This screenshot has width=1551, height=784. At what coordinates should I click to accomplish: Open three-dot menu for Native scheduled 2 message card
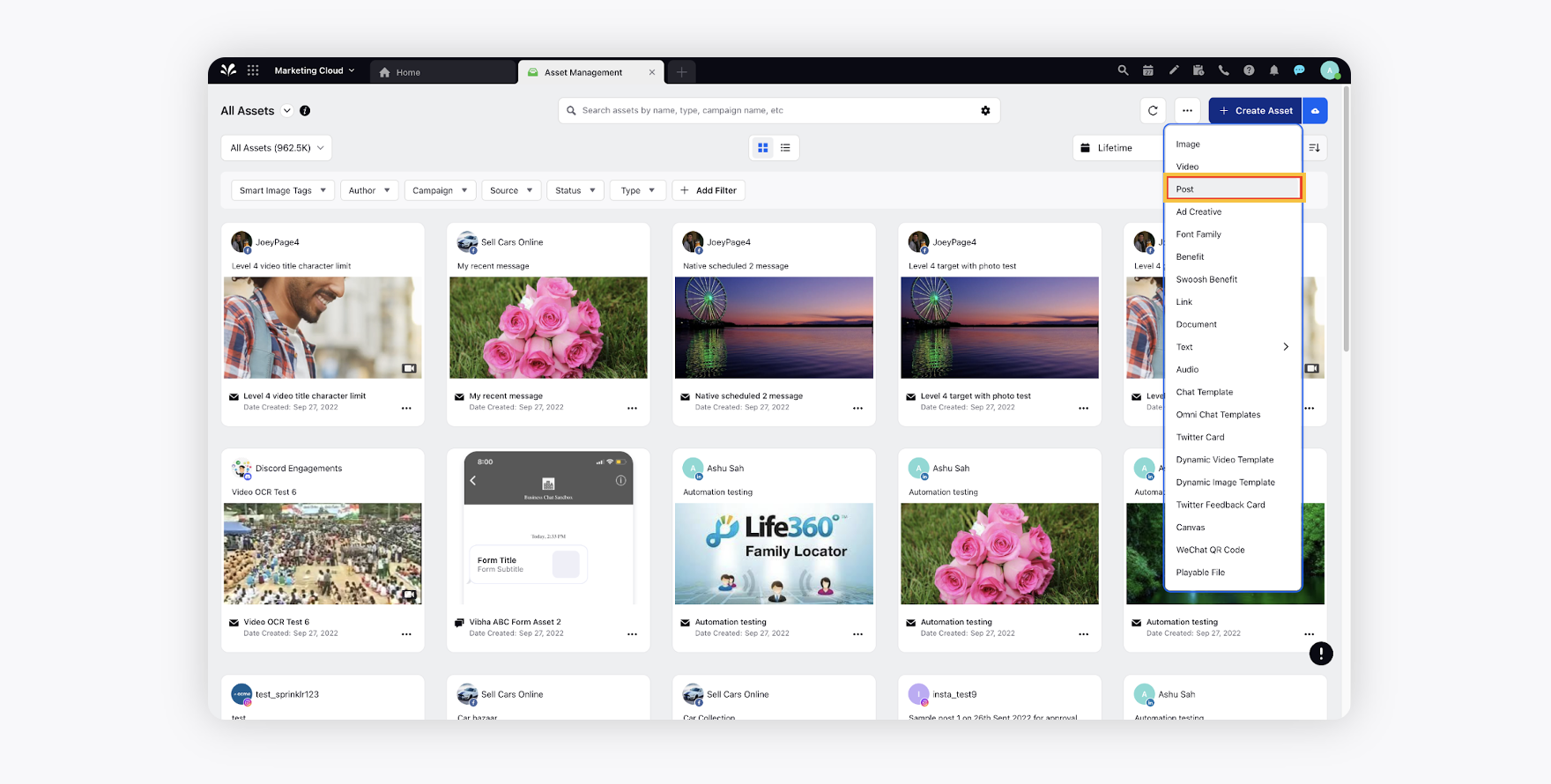pyautogui.click(x=857, y=408)
